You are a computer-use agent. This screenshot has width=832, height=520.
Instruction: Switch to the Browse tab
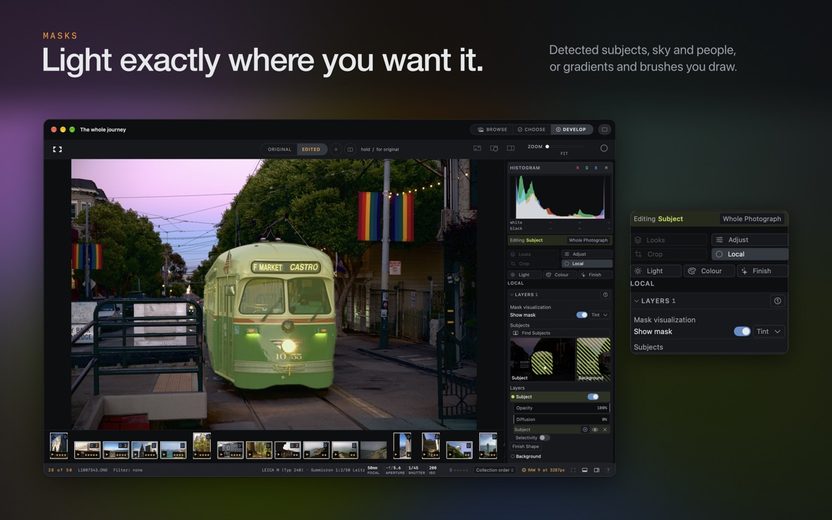point(492,129)
